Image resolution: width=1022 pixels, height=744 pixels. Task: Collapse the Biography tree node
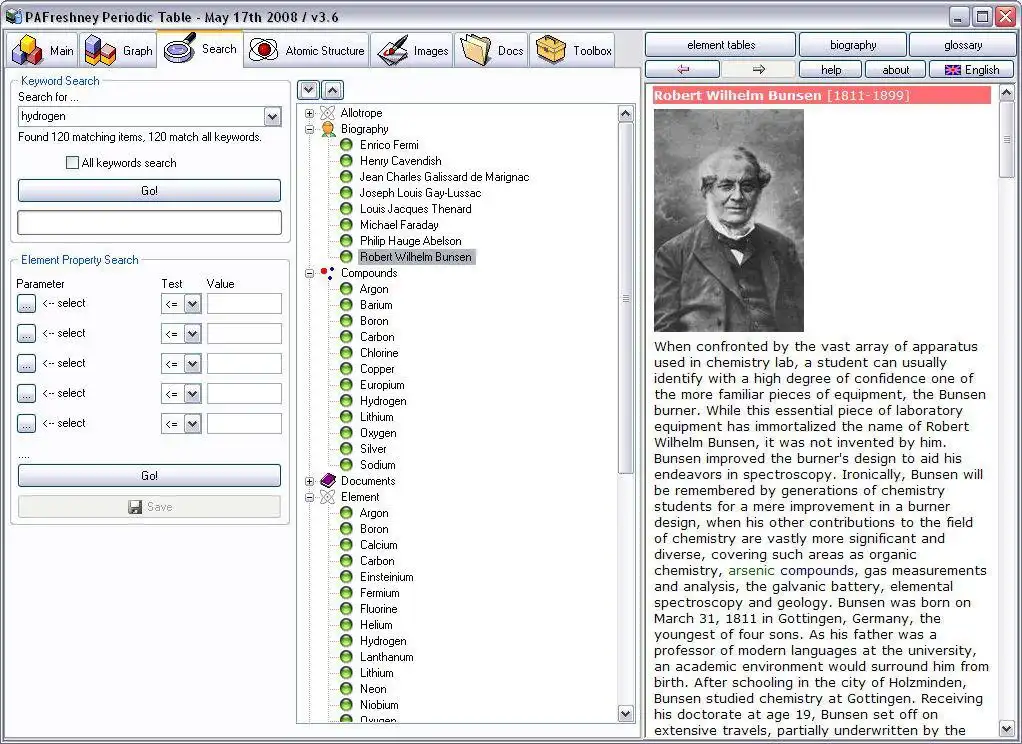point(310,129)
